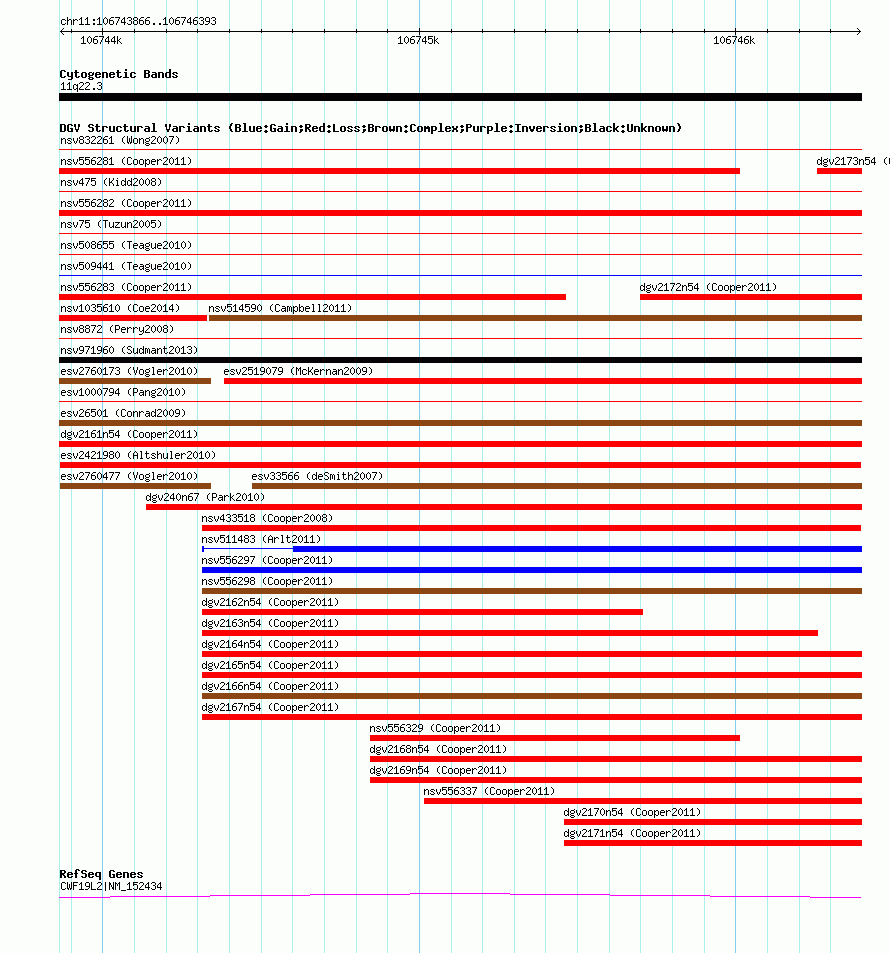Click the dgv2169n54 (Cooper2011) label

[438, 771]
